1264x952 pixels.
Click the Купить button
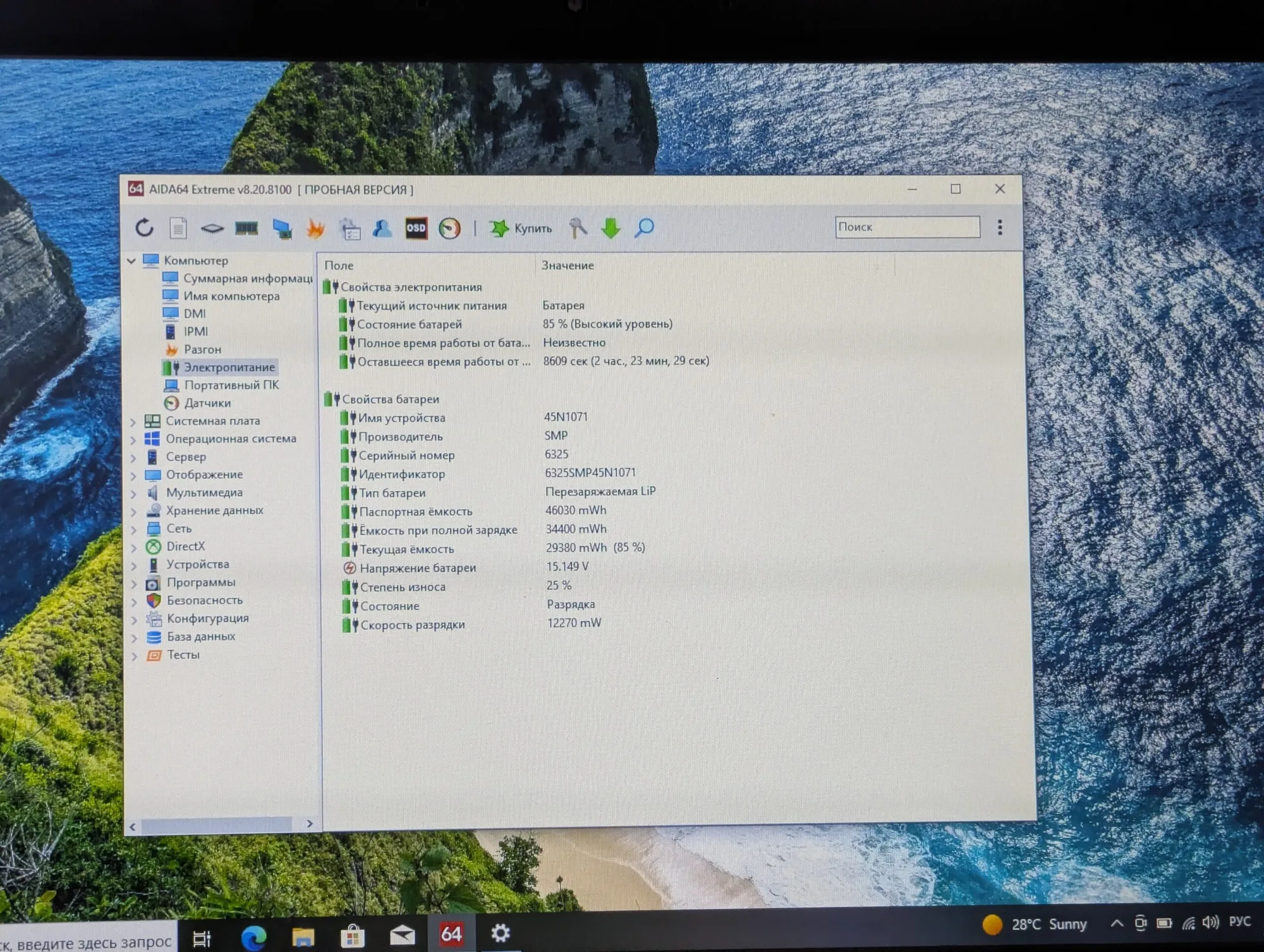521,228
